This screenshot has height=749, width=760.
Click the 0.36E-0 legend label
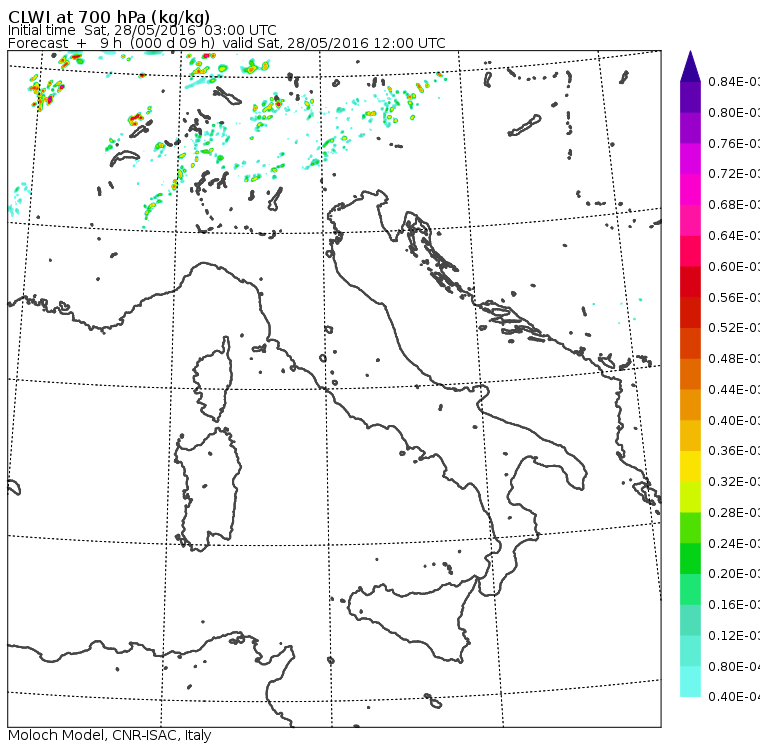tap(734, 451)
